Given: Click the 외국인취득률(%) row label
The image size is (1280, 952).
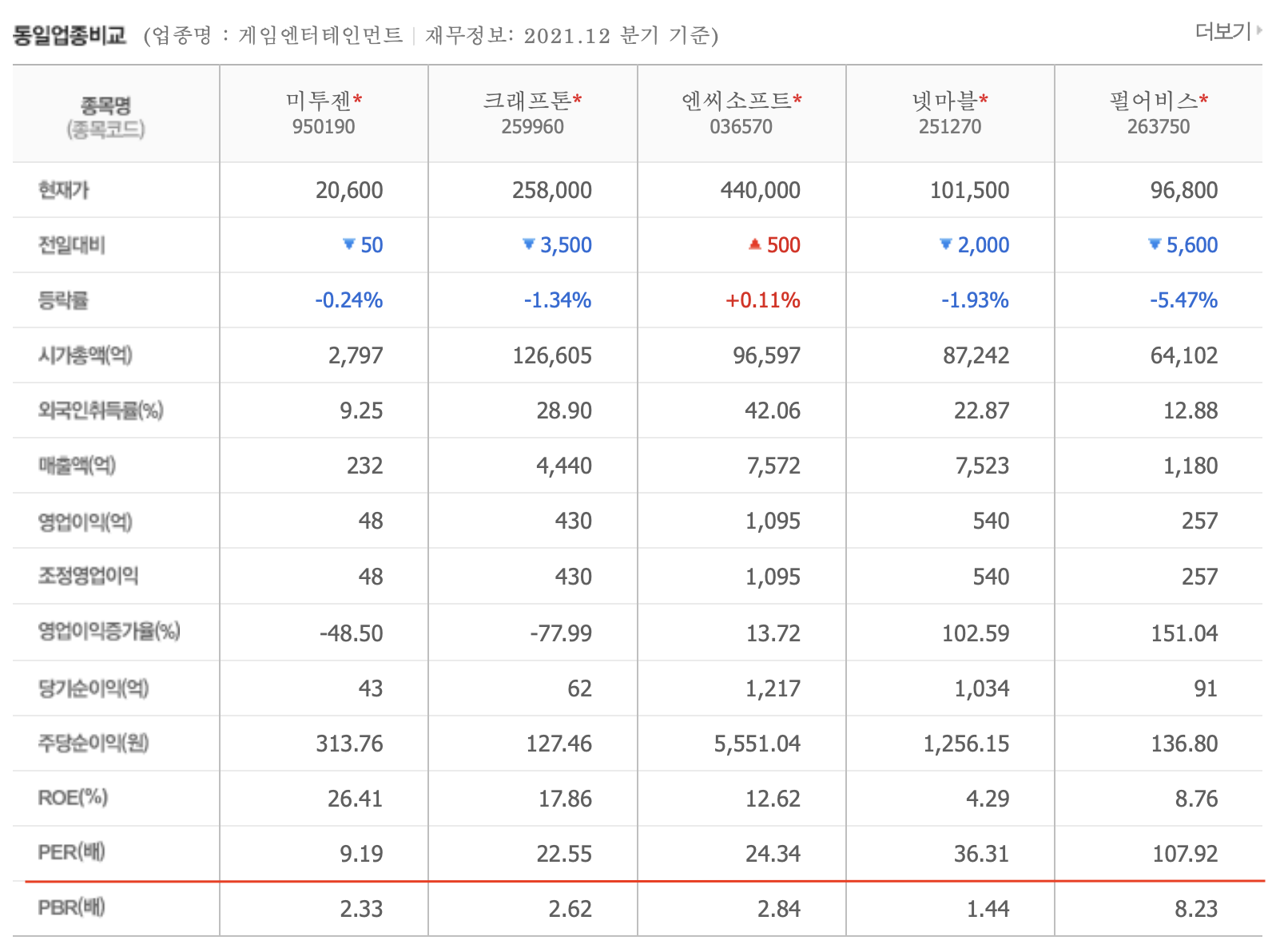Looking at the screenshot, I should point(101,411).
